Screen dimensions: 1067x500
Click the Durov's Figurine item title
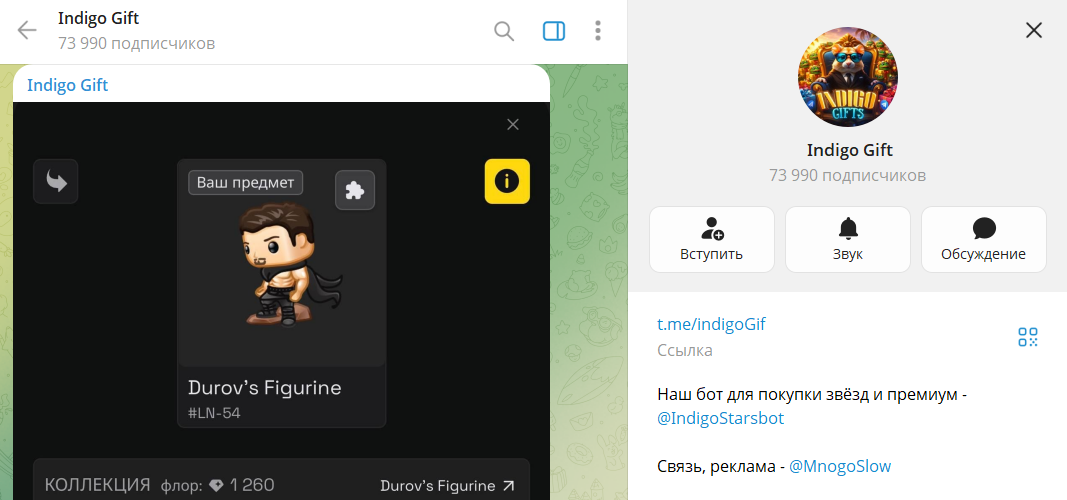coord(265,388)
